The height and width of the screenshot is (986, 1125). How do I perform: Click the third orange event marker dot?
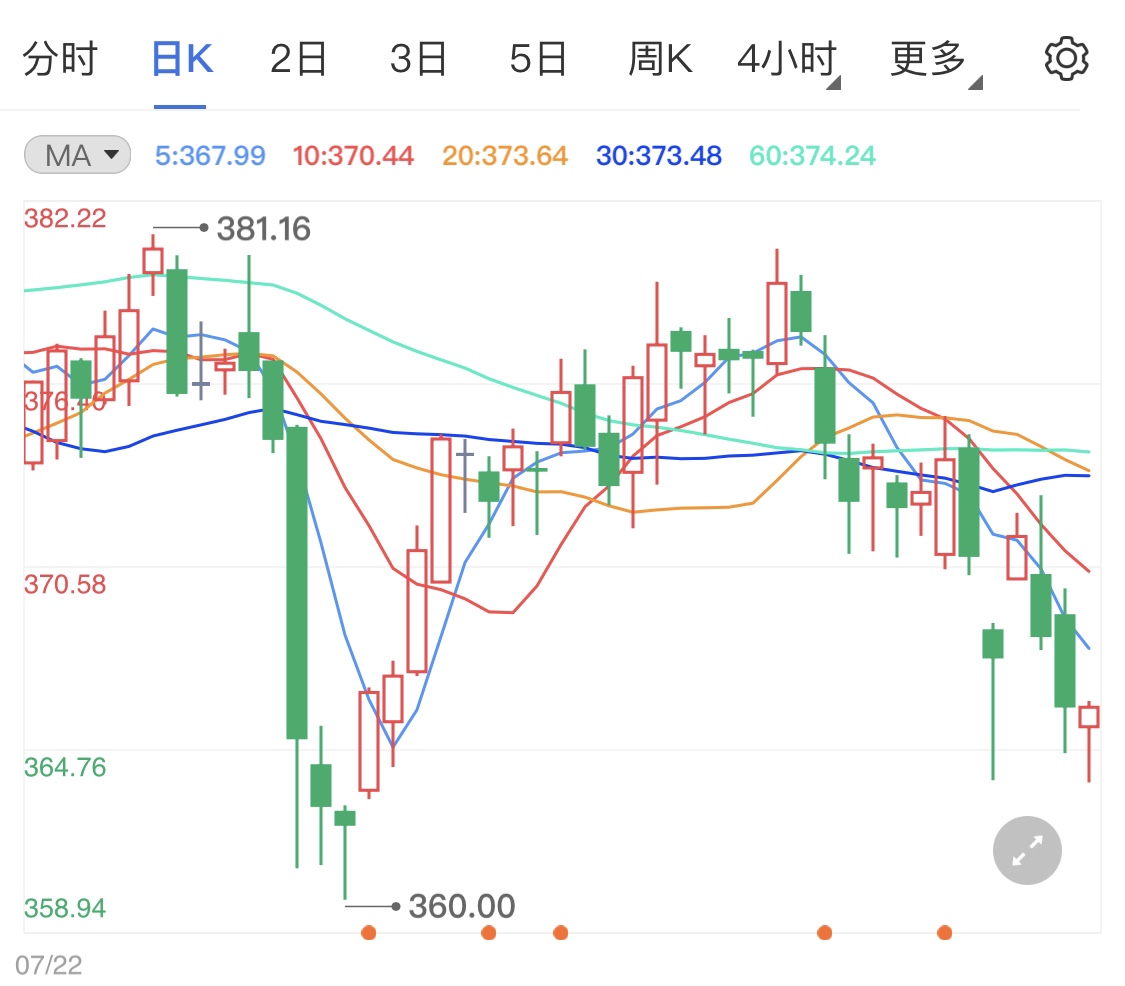[x=561, y=933]
